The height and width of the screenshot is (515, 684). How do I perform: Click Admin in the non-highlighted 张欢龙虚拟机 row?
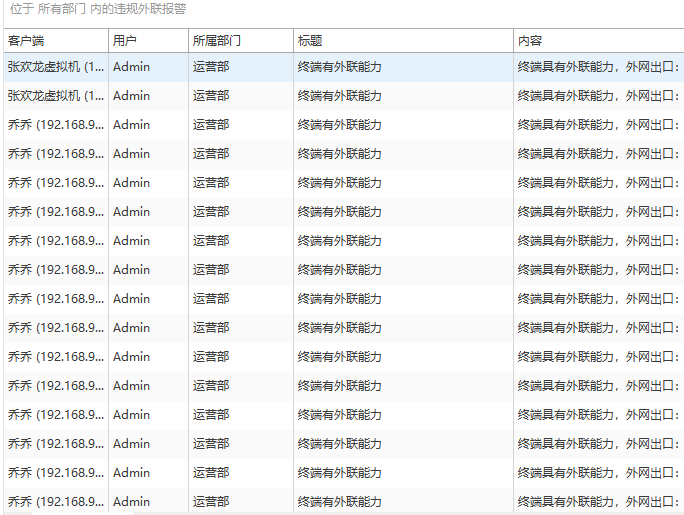click(x=131, y=96)
